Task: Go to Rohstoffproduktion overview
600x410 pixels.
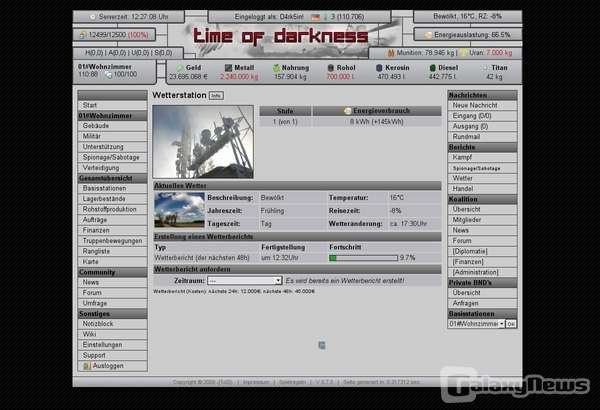Action: pyautogui.click(x=112, y=209)
